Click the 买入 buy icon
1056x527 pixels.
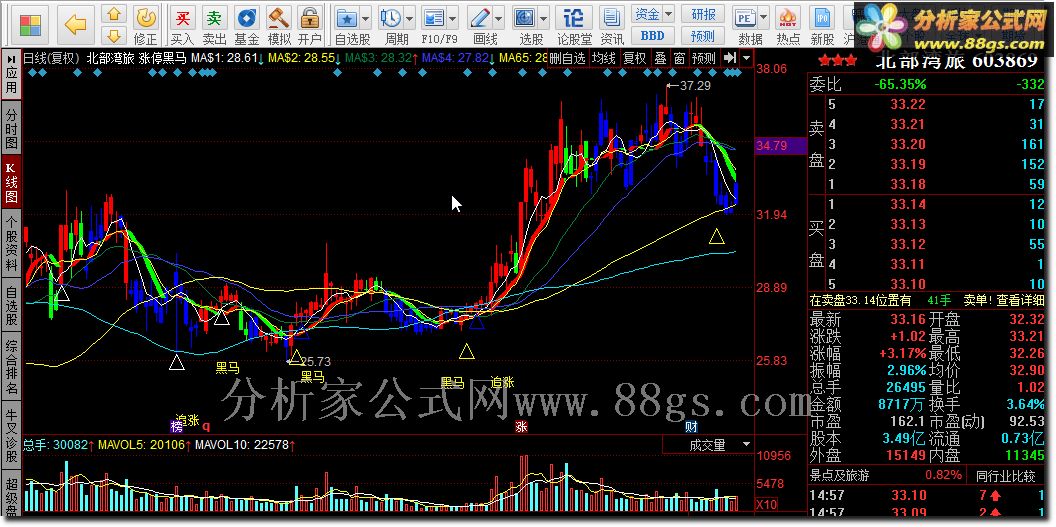[182, 25]
